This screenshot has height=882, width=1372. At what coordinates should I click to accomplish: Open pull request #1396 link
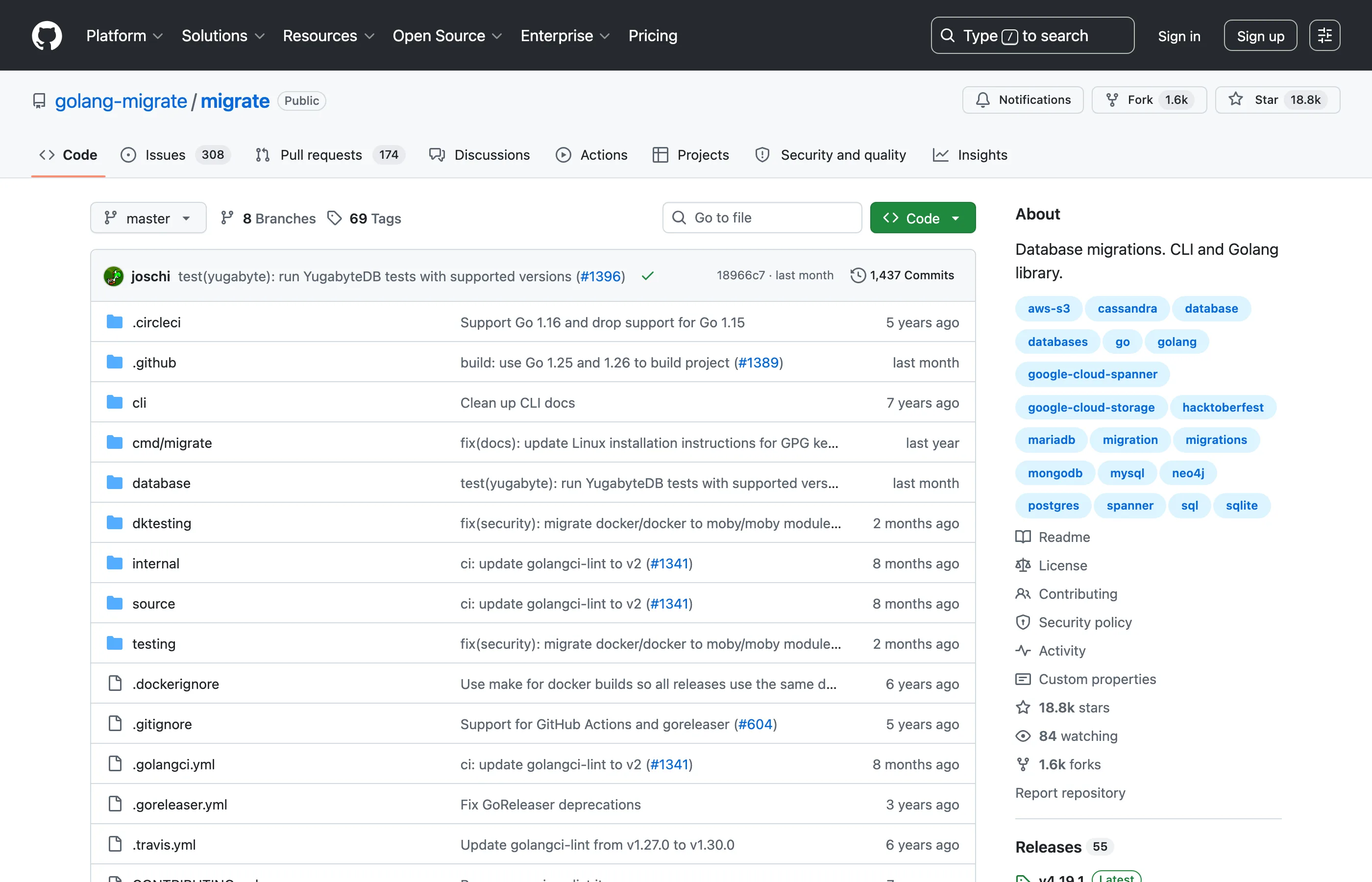[600, 276]
